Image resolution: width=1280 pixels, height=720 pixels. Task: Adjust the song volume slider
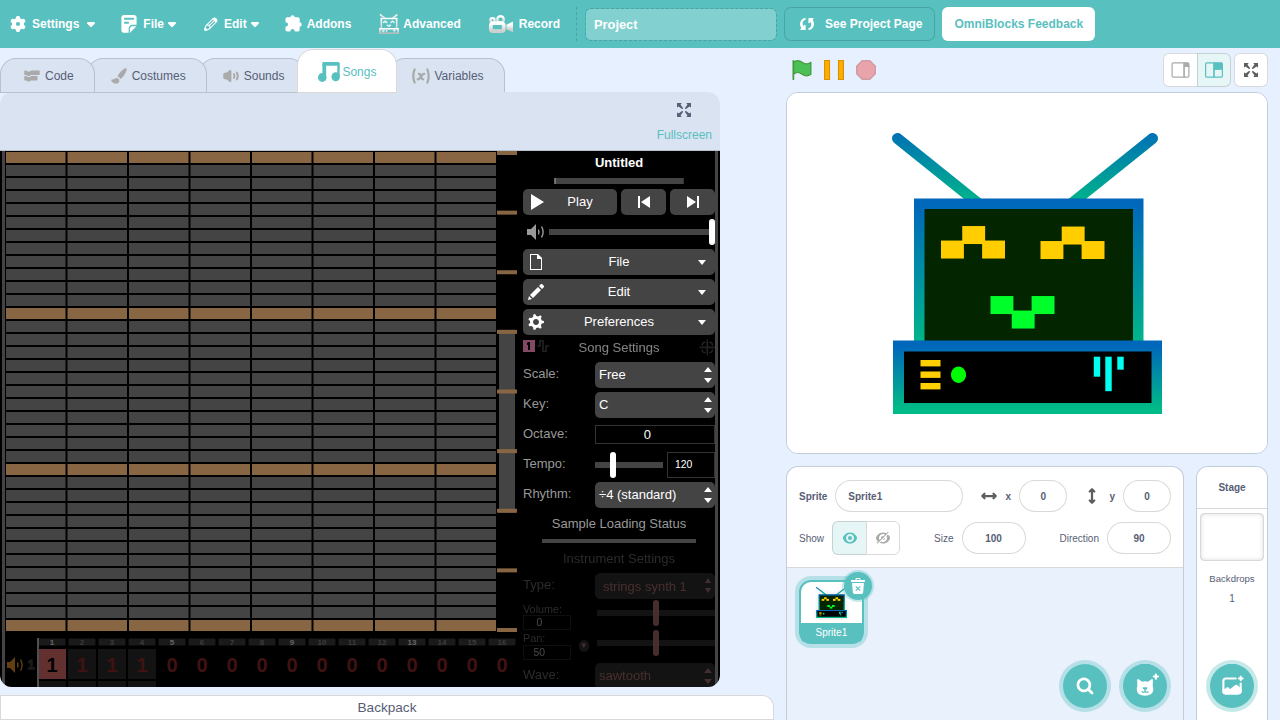(631, 232)
